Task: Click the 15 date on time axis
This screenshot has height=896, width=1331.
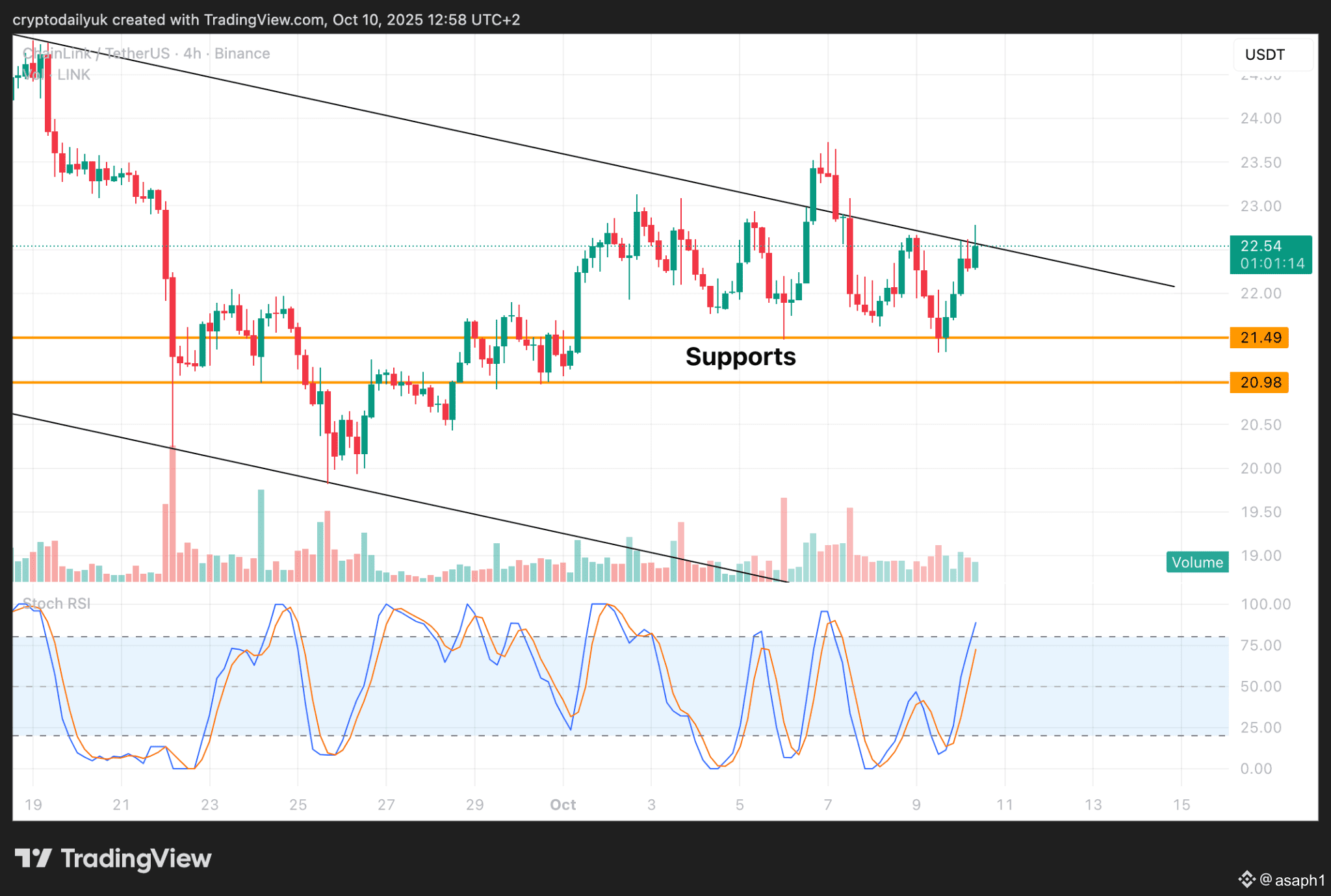Action: (1181, 804)
